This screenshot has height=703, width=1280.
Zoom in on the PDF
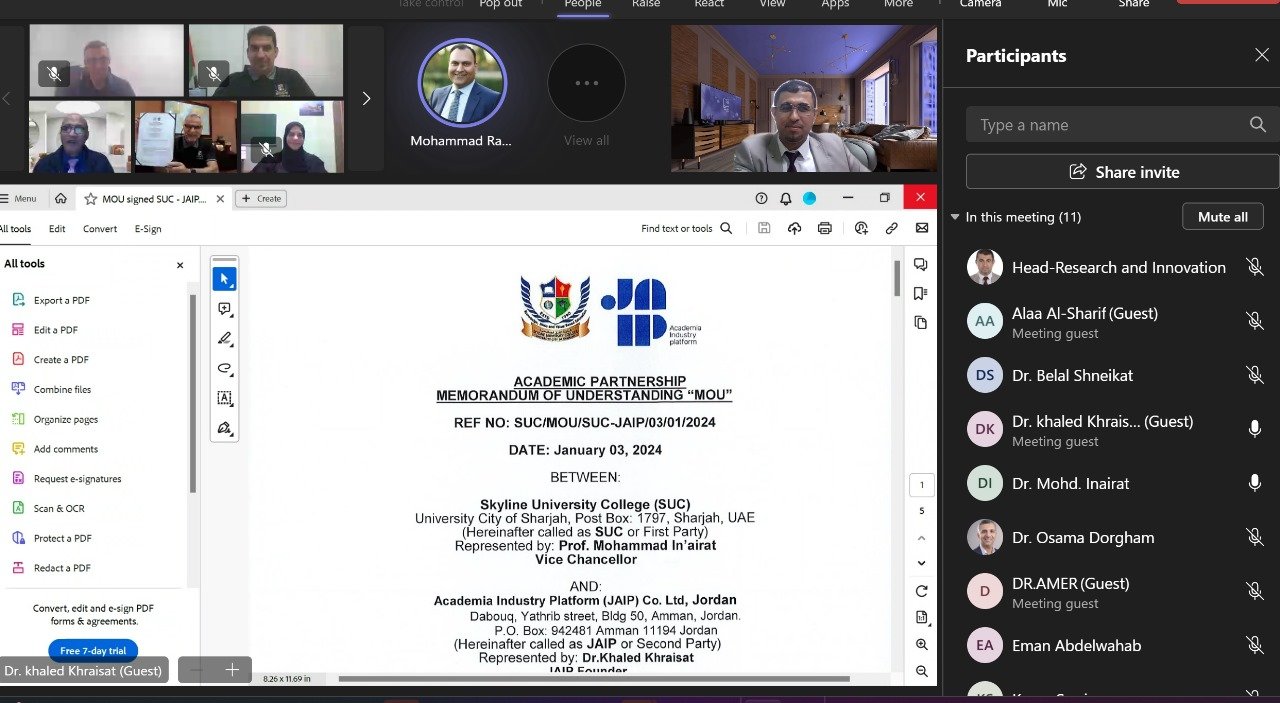click(922, 645)
